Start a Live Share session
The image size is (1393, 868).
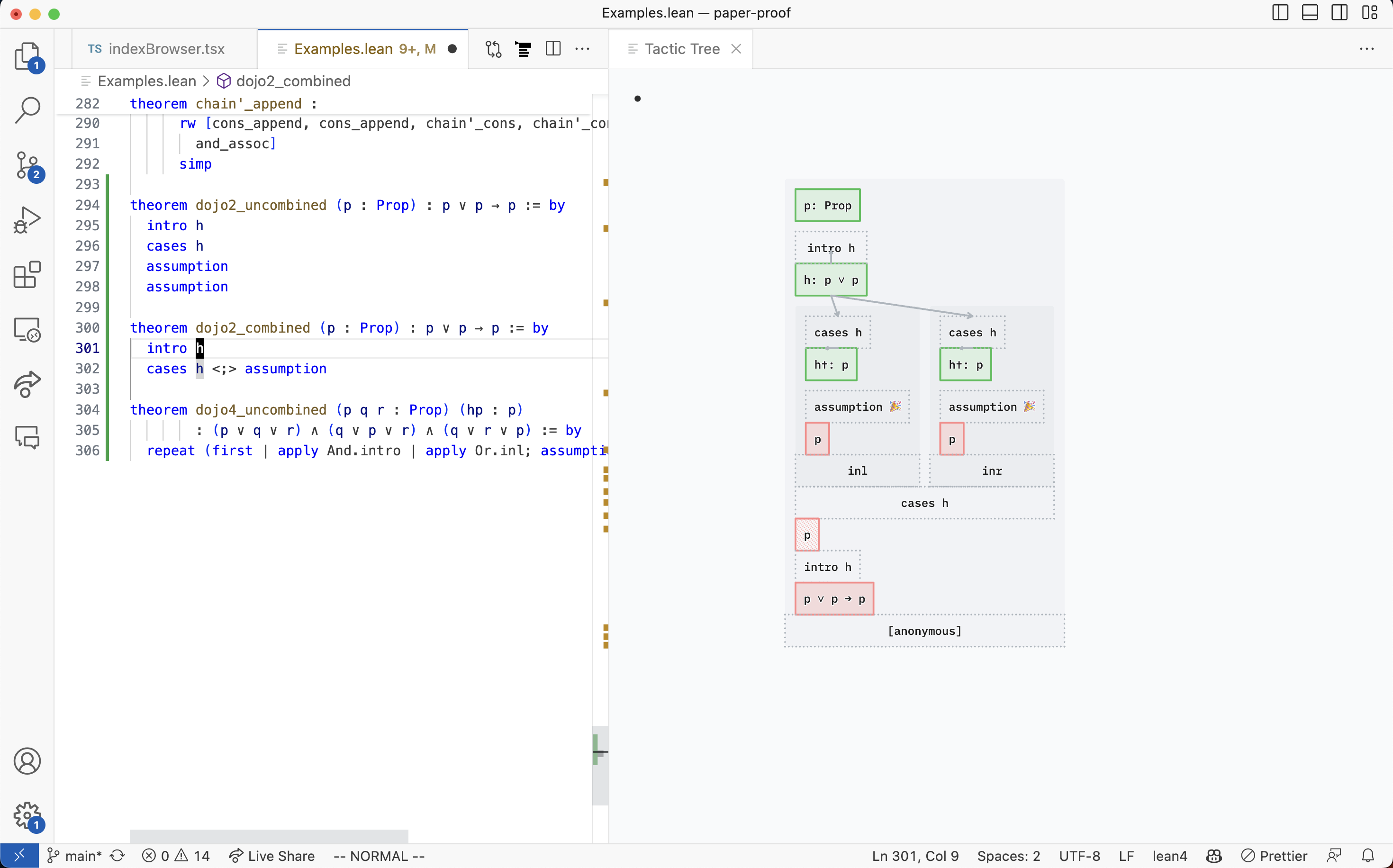click(271, 855)
